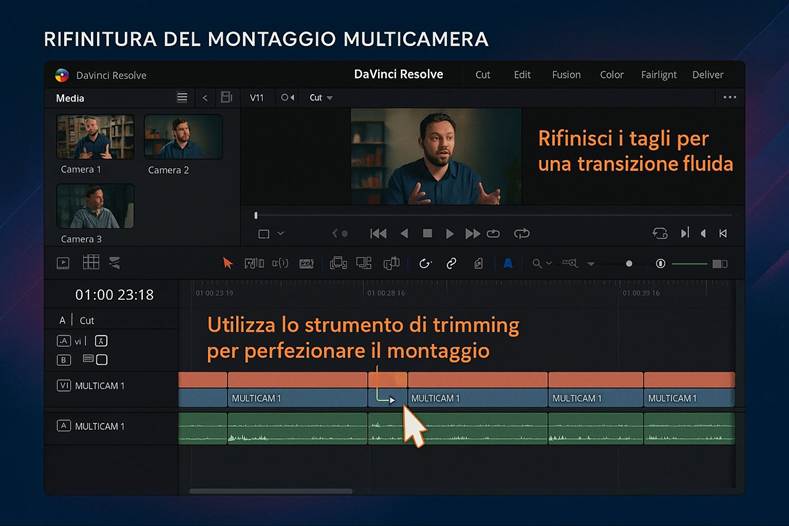Start playback with the play button
Image resolution: width=789 pixels, height=526 pixels.
click(x=450, y=234)
